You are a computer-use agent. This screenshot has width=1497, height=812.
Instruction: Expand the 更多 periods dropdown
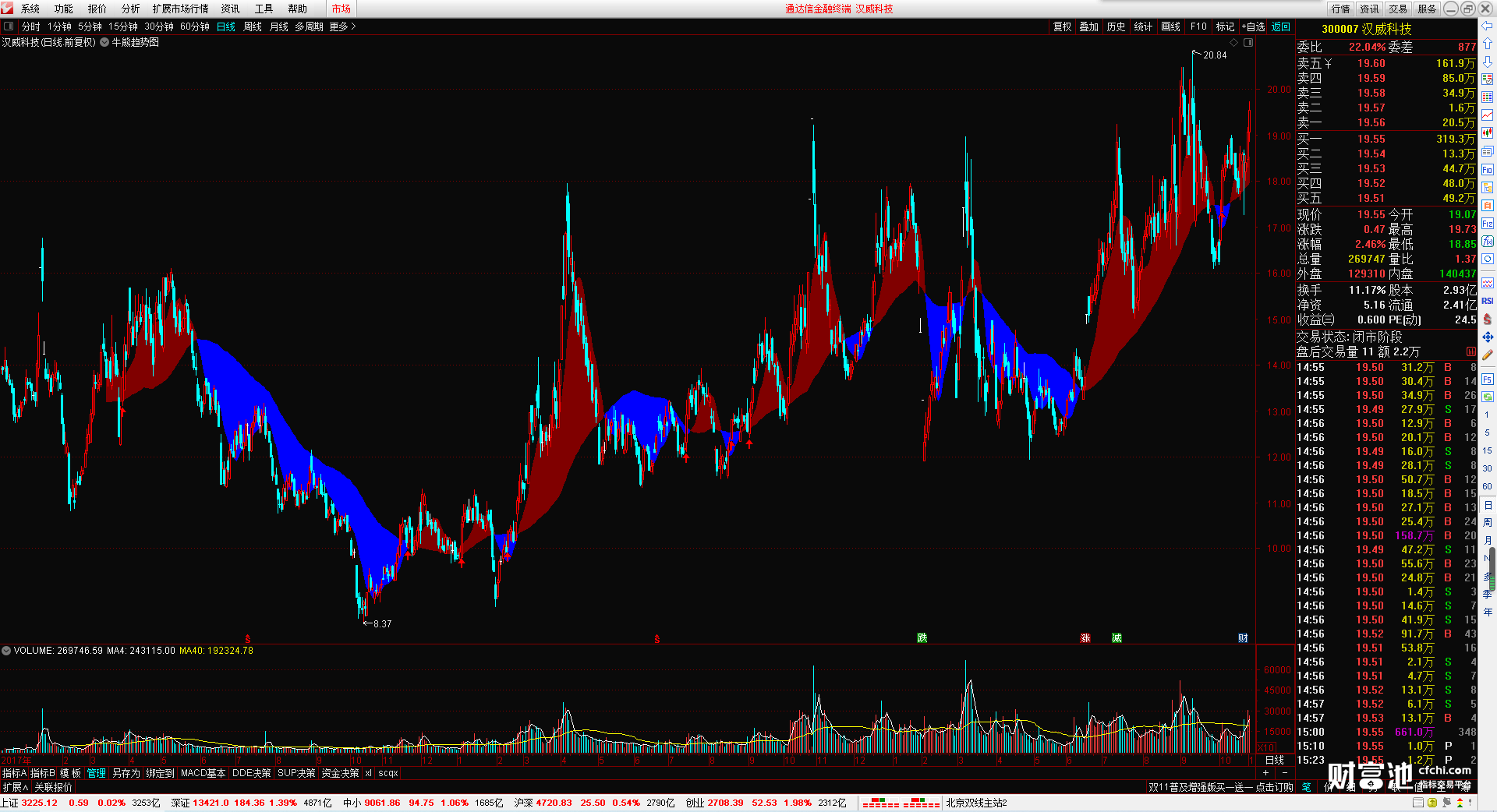342,26
